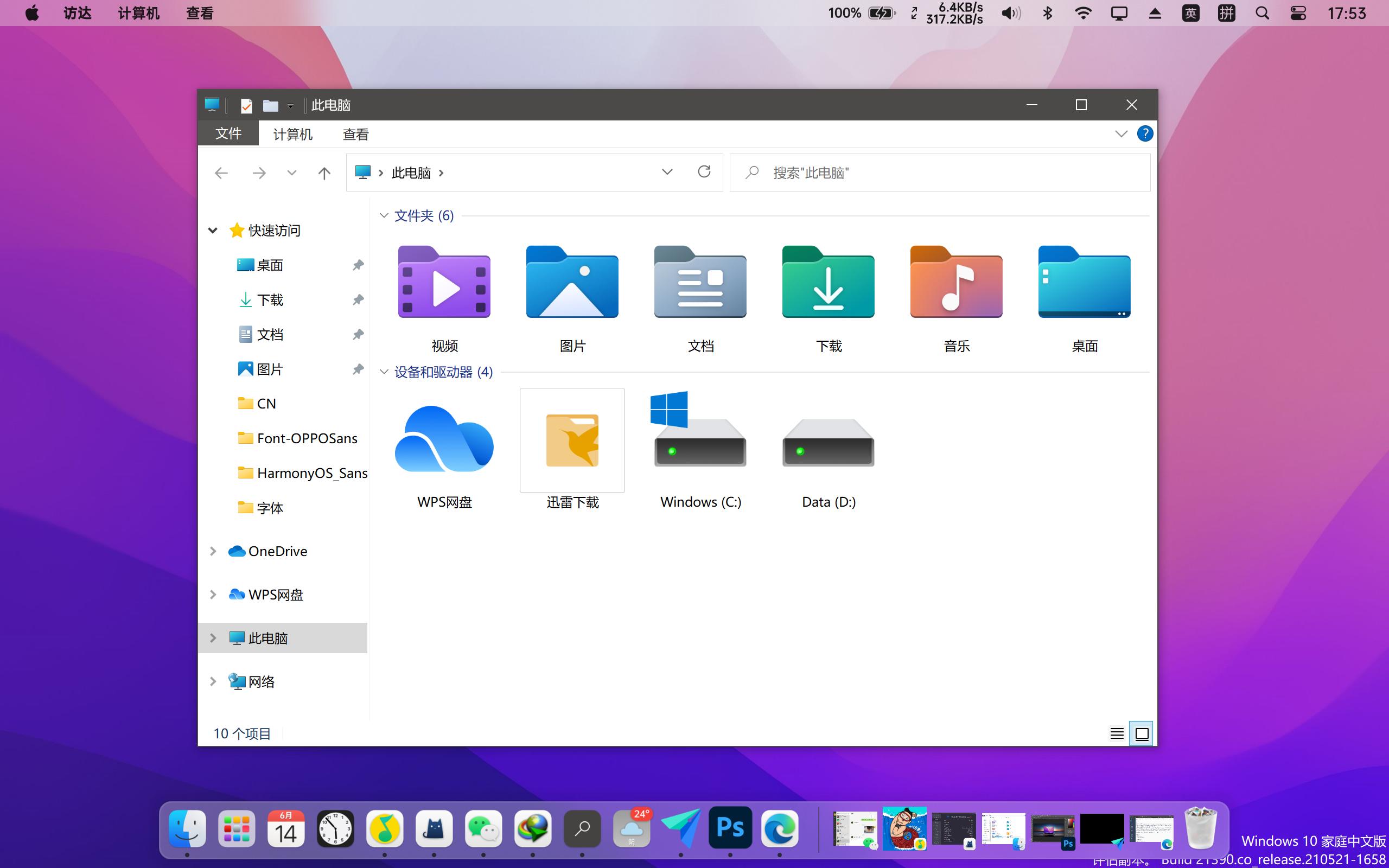
Task: Open the 访达 menu in menu bar
Action: pos(77,12)
